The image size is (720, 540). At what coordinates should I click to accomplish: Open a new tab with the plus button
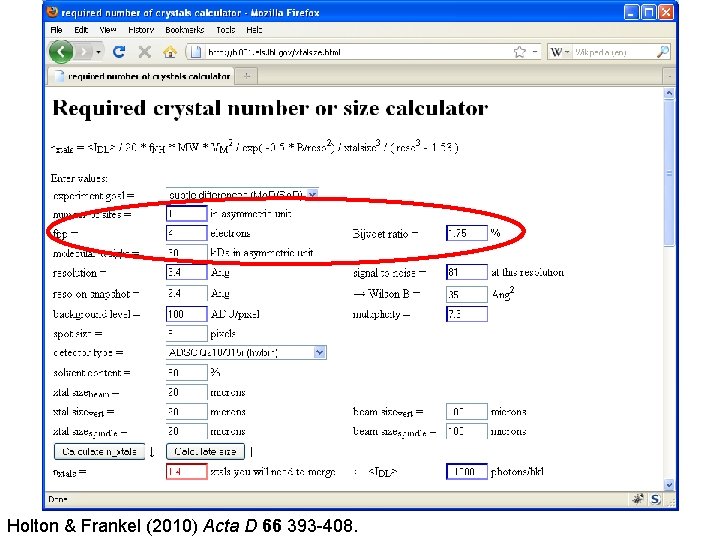coord(247,76)
